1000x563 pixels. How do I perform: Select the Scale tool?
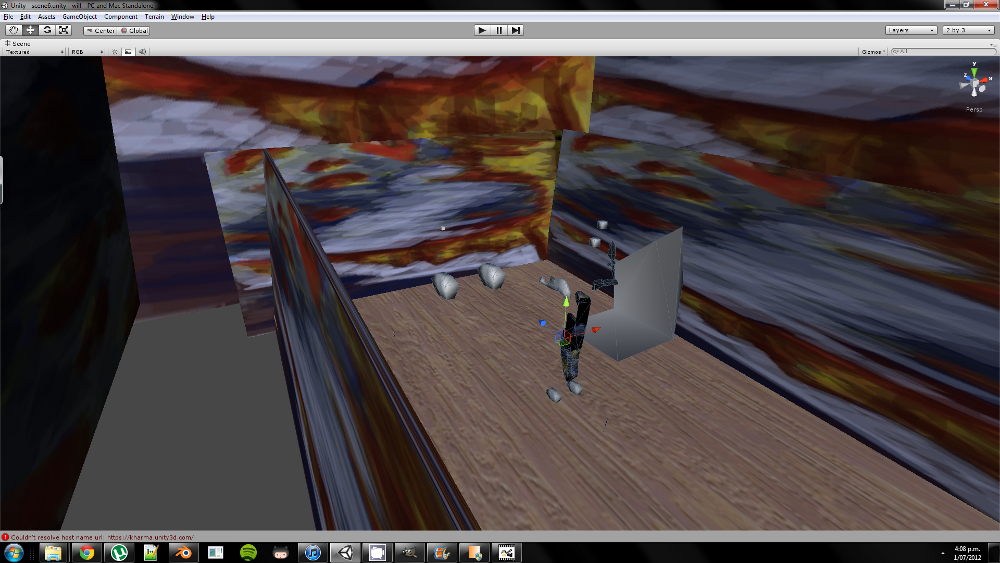tap(63, 30)
